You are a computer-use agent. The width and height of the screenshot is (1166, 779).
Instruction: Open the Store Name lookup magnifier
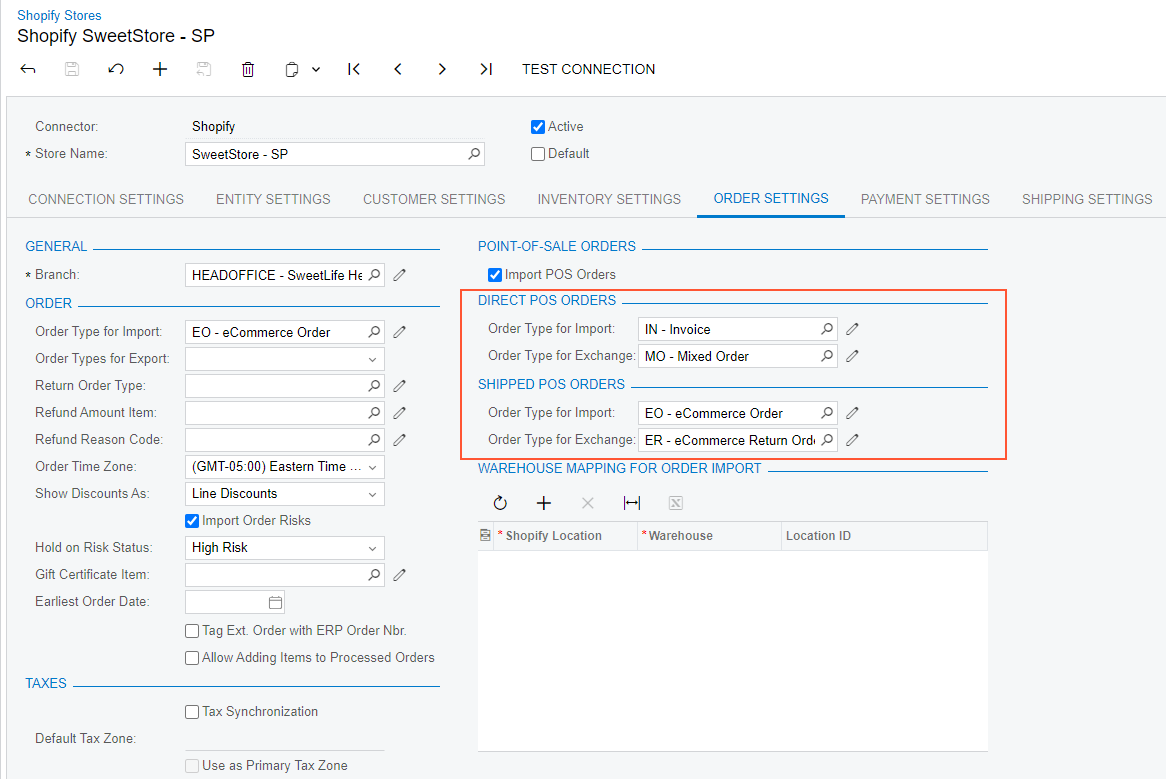[474, 154]
